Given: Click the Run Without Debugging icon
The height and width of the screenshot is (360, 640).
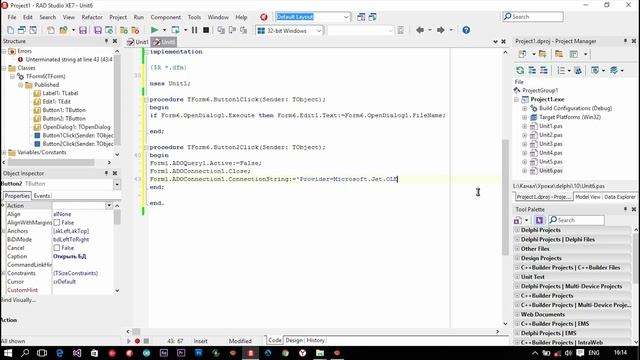Looking at the screenshot, I should [176, 30].
